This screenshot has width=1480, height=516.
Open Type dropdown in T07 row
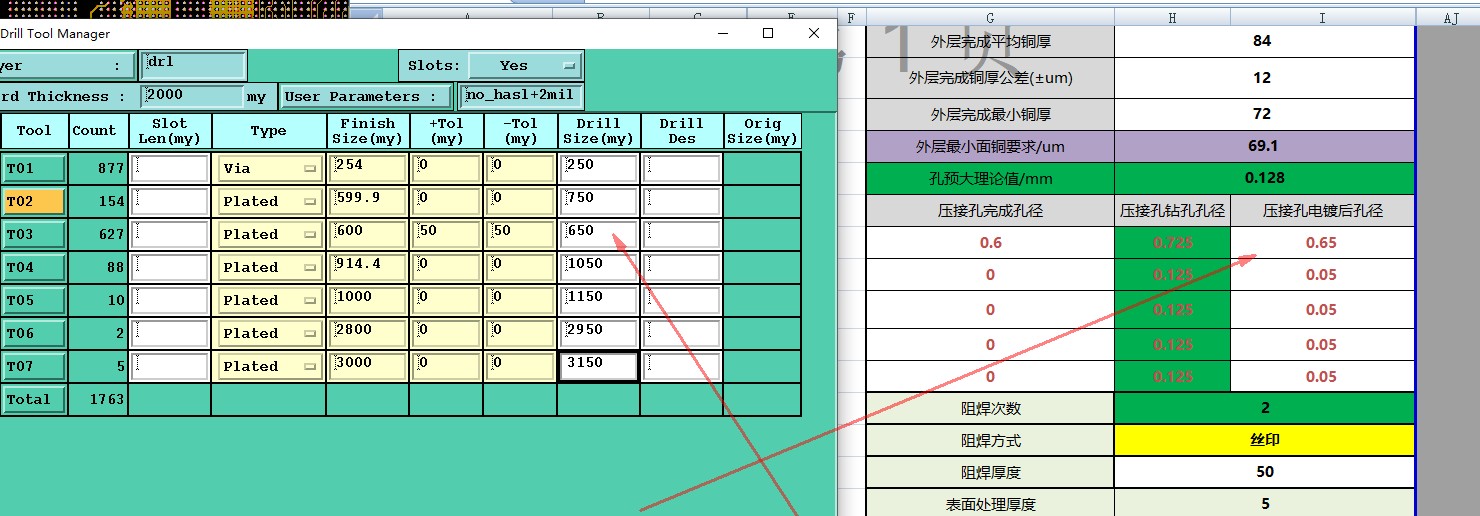coord(269,366)
